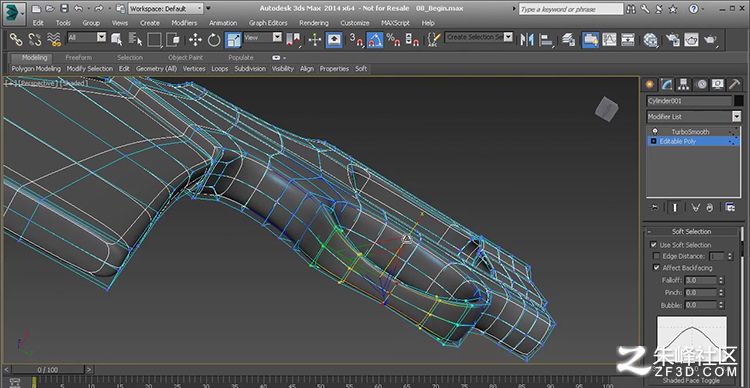Click the Open File icon
This screenshot has height=388, width=750.
coord(50,9)
